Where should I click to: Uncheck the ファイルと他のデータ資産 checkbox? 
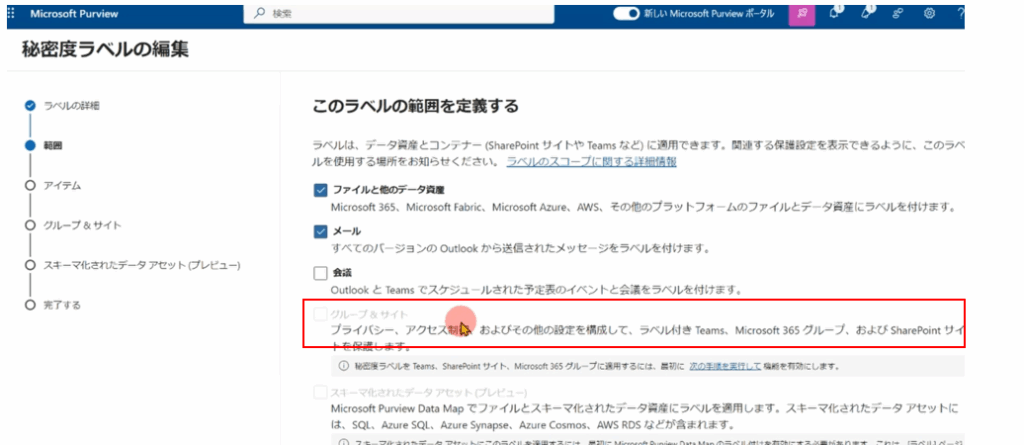point(320,190)
